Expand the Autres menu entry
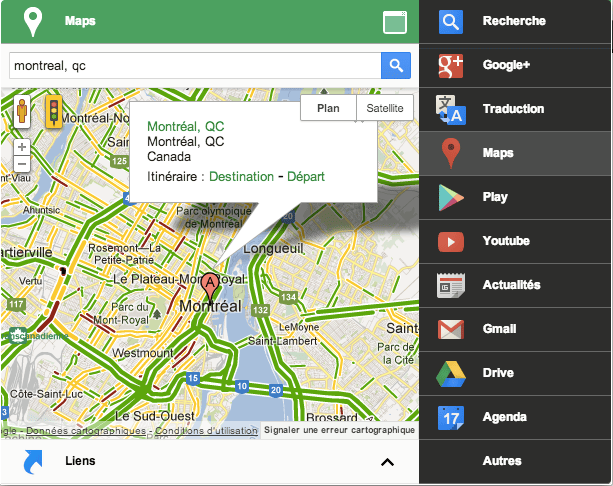 click(514, 461)
